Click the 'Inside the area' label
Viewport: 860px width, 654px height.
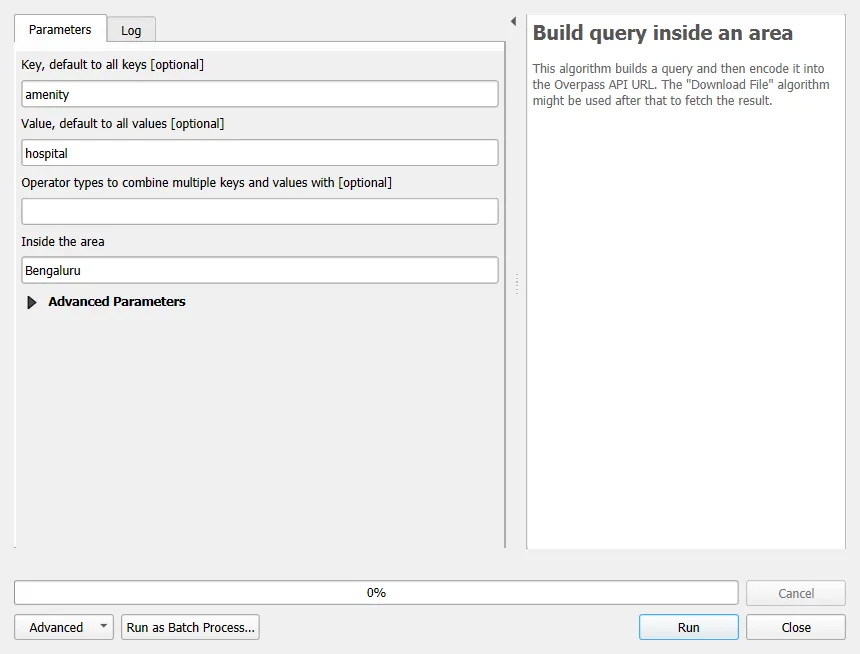pos(63,241)
